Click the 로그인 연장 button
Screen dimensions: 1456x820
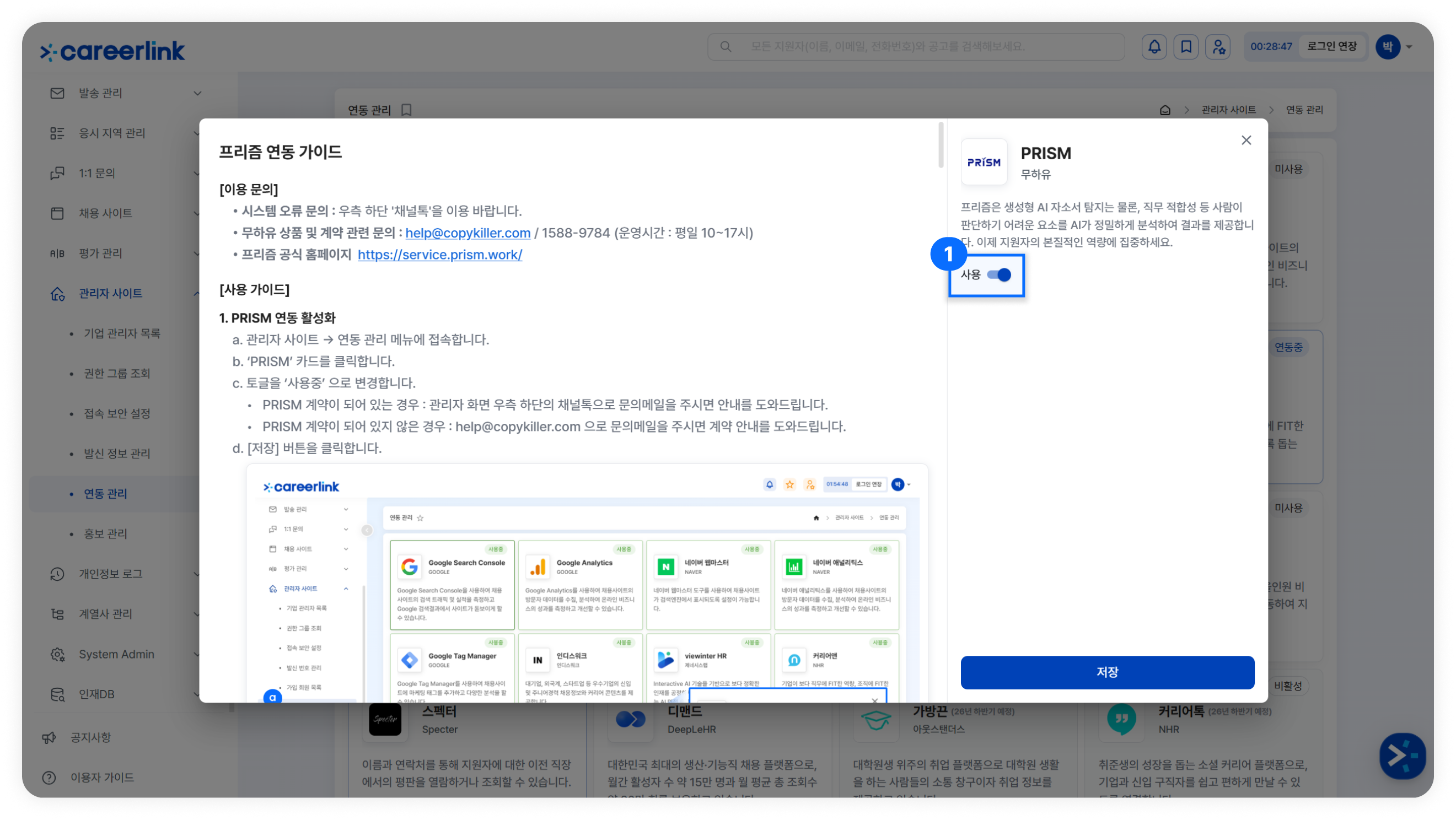coord(1331,46)
